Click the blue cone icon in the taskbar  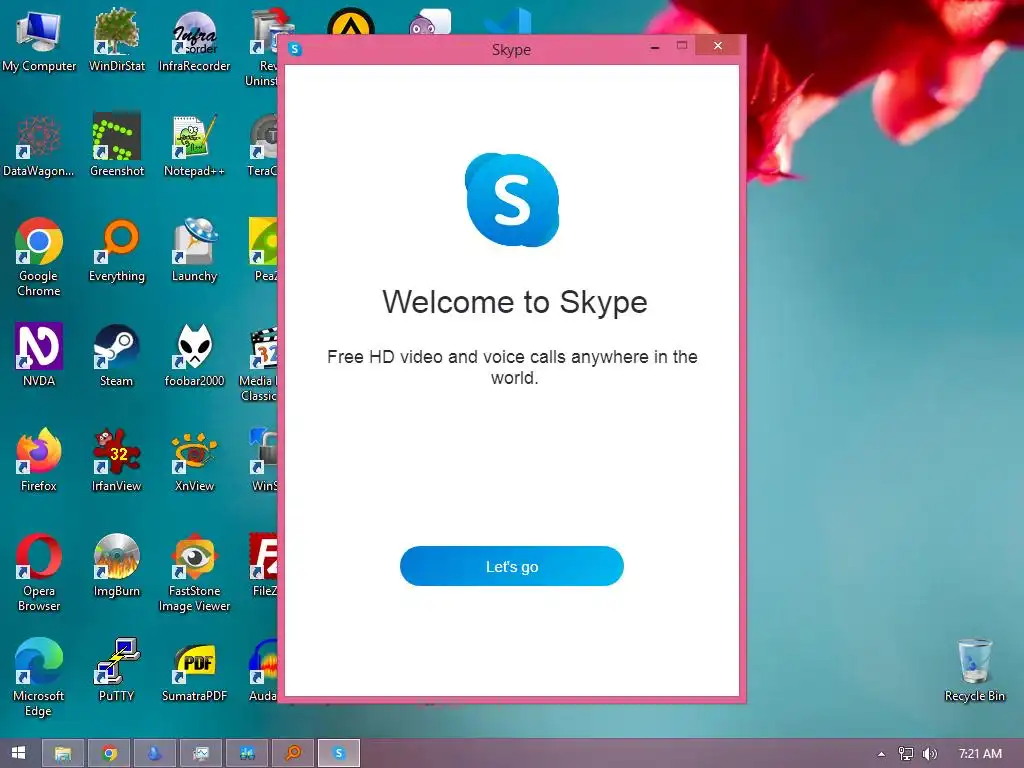coord(155,753)
